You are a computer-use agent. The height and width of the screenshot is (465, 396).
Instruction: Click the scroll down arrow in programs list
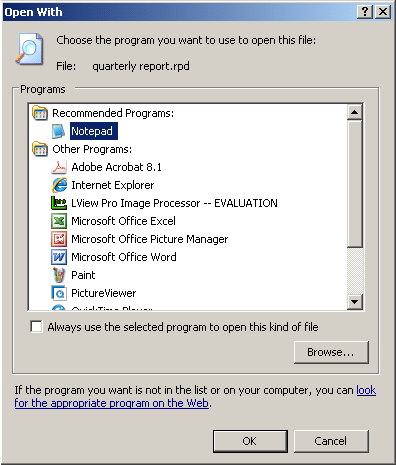(354, 302)
